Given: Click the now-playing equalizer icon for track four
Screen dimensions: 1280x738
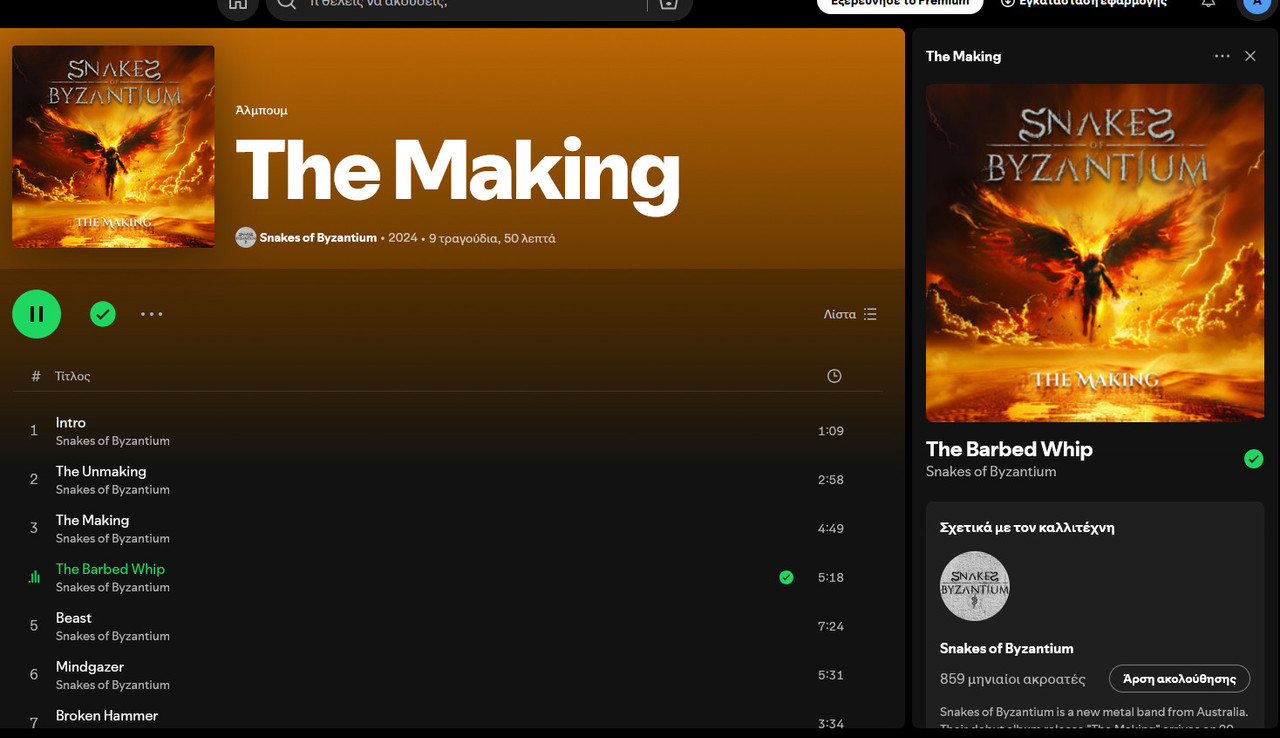Looking at the screenshot, I should [34, 577].
